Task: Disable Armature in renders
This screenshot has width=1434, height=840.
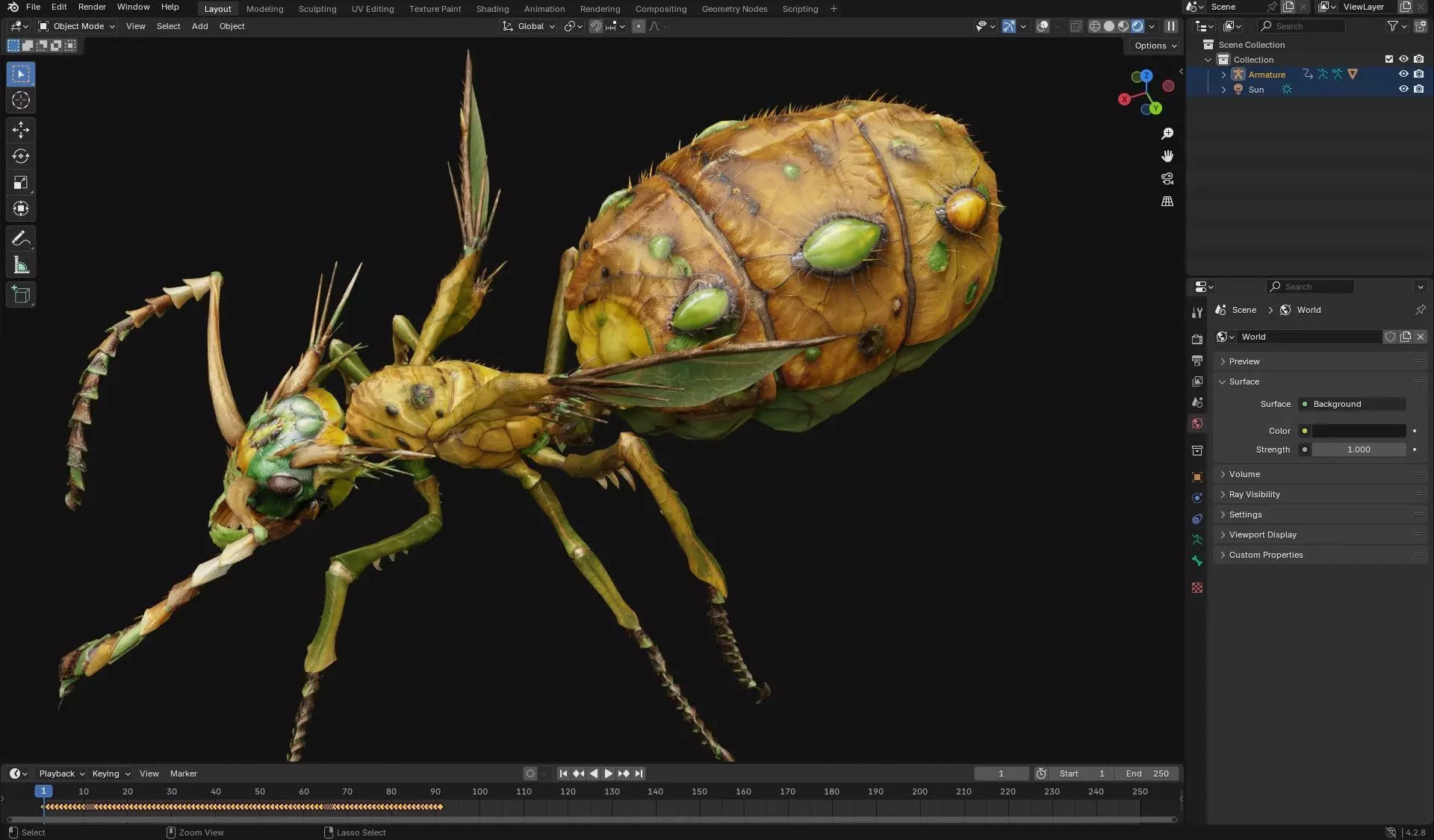Action: pyautogui.click(x=1418, y=74)
